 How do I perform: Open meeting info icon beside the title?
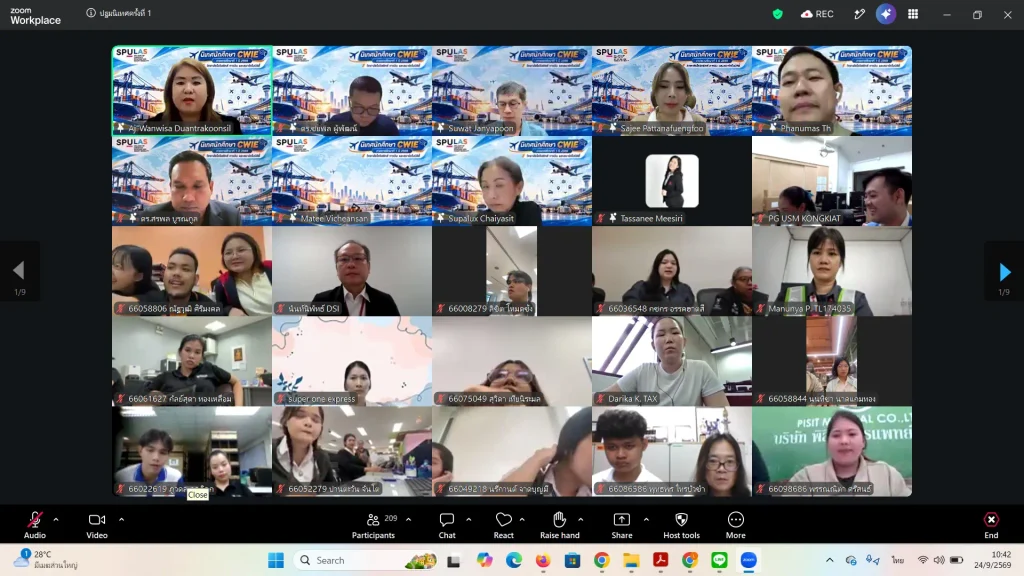(91, 13)
